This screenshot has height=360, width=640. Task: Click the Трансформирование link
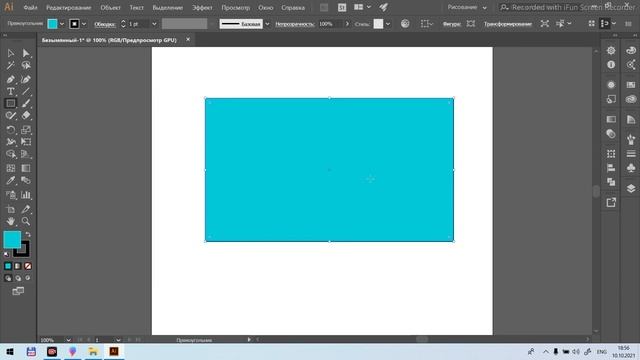(508, 24)
